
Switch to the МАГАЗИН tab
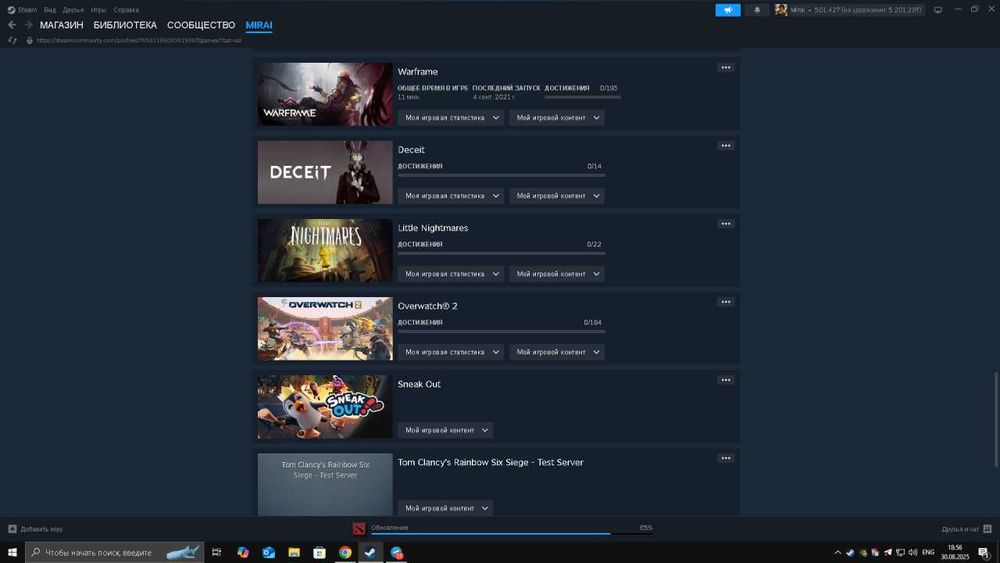pyautogui.click(x=61, y=25)
